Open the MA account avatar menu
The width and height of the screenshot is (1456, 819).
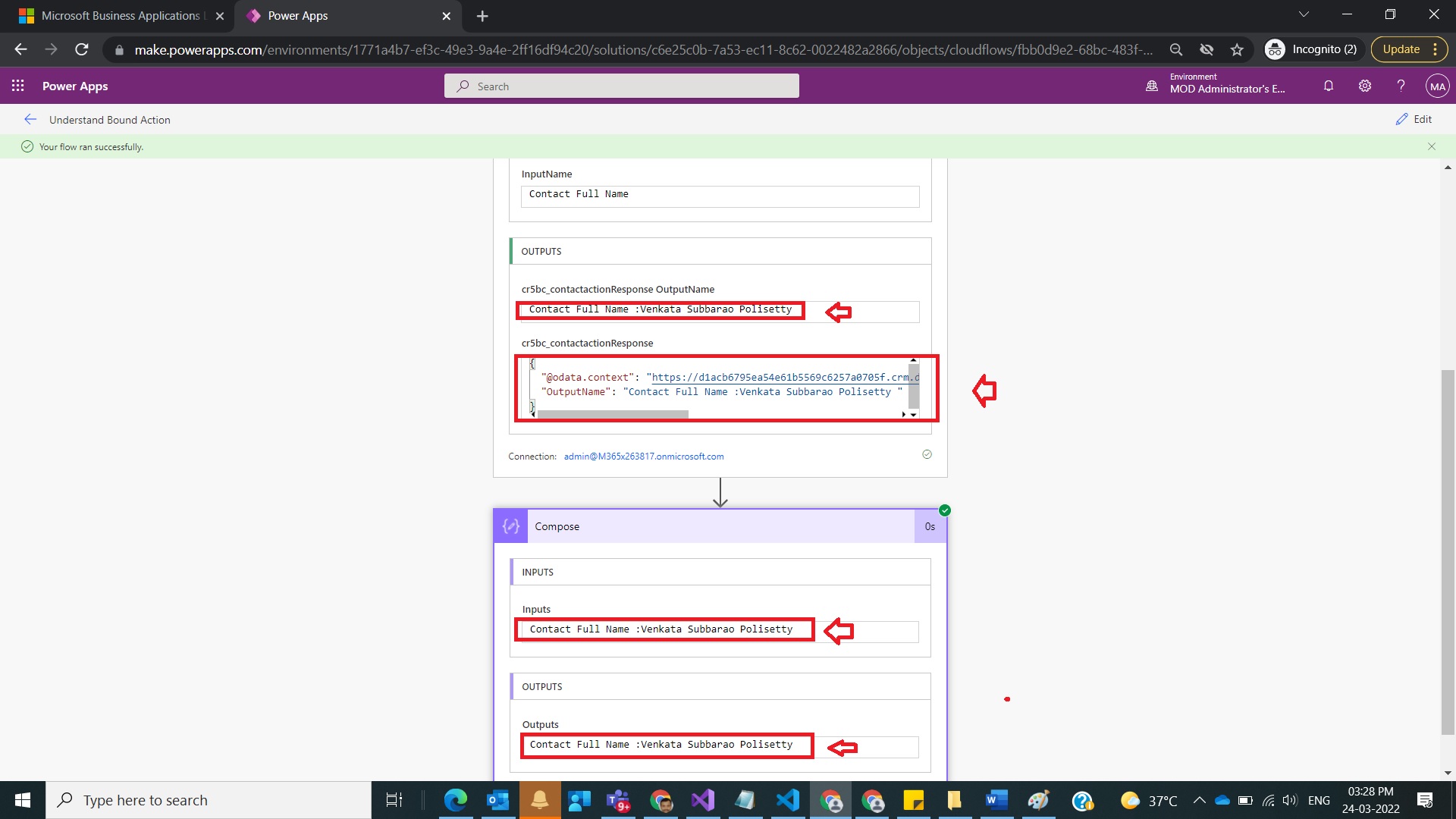pyautogui.click(x=1437, y=86)
